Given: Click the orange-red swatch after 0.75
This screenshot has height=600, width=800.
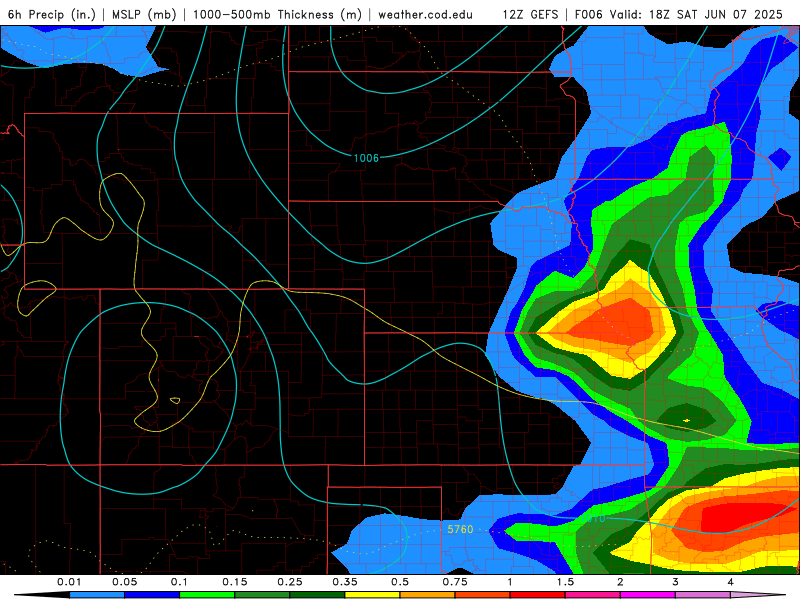Looking at the screenshot, I should [483, 595].
